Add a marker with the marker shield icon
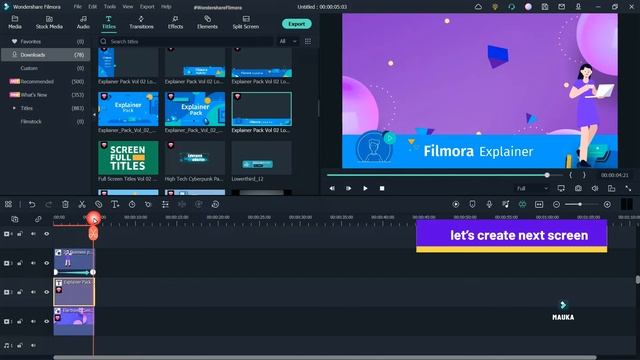Screen dimensions: 640x360 coord(472,204)
